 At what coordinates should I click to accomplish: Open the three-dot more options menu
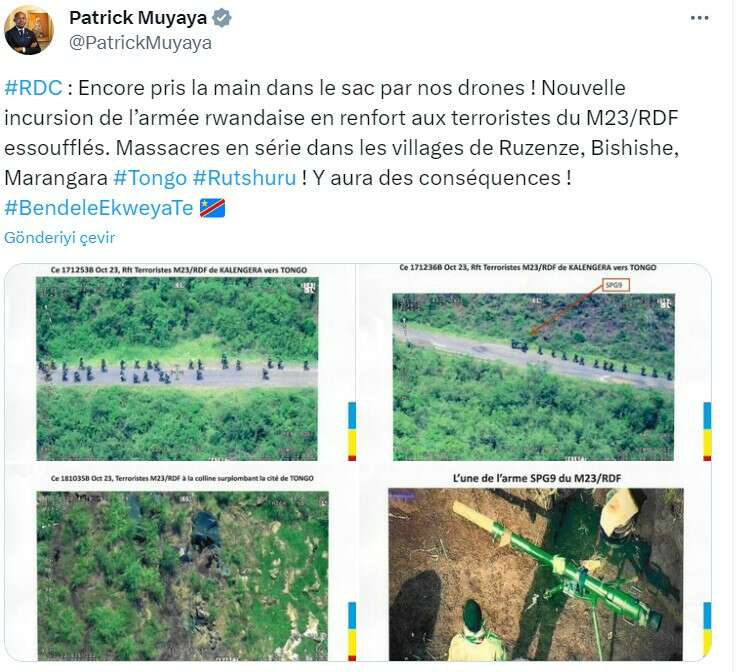699,18
